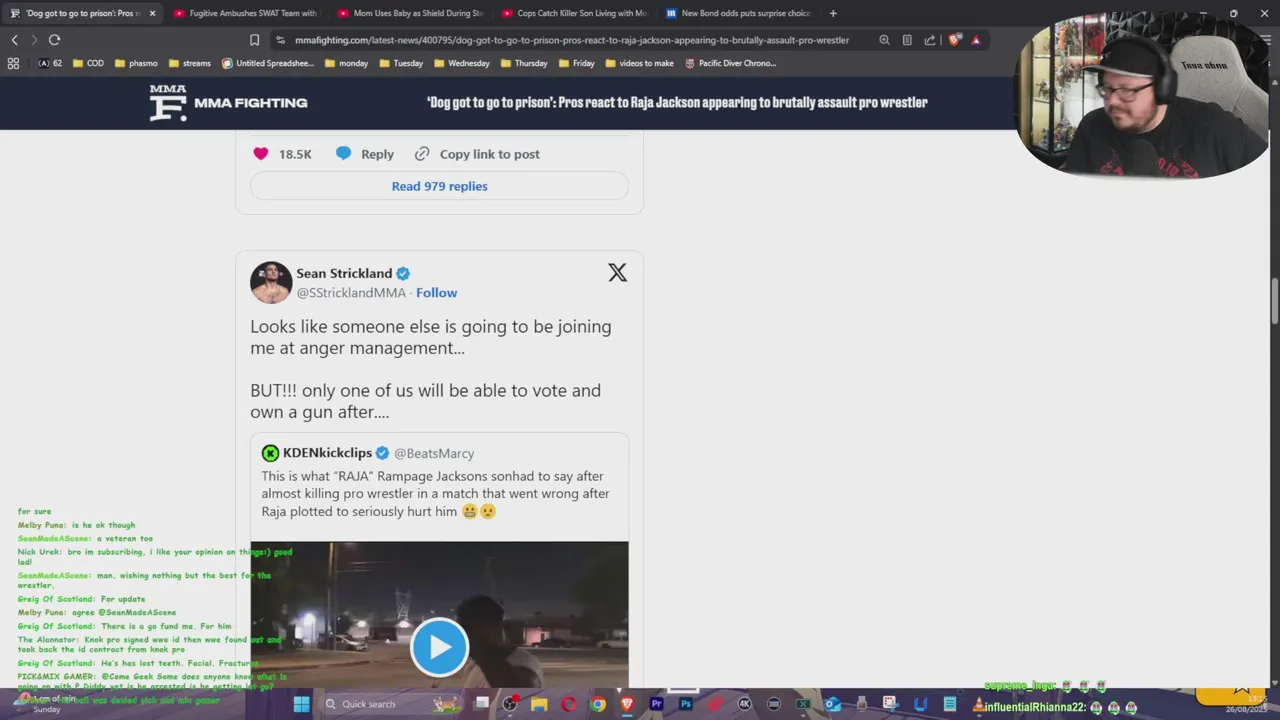Open the streams bookmarks folder
This screenshot has height=720, width=1280.
(x=189, y=63)
